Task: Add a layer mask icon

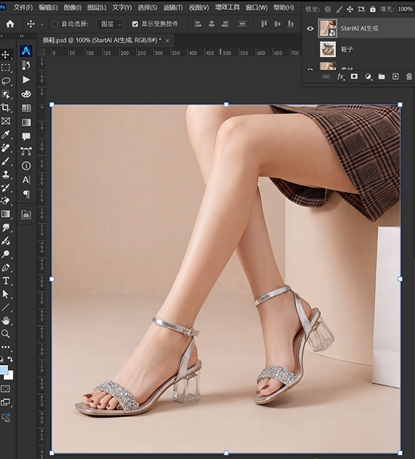Action: point(354,77)
